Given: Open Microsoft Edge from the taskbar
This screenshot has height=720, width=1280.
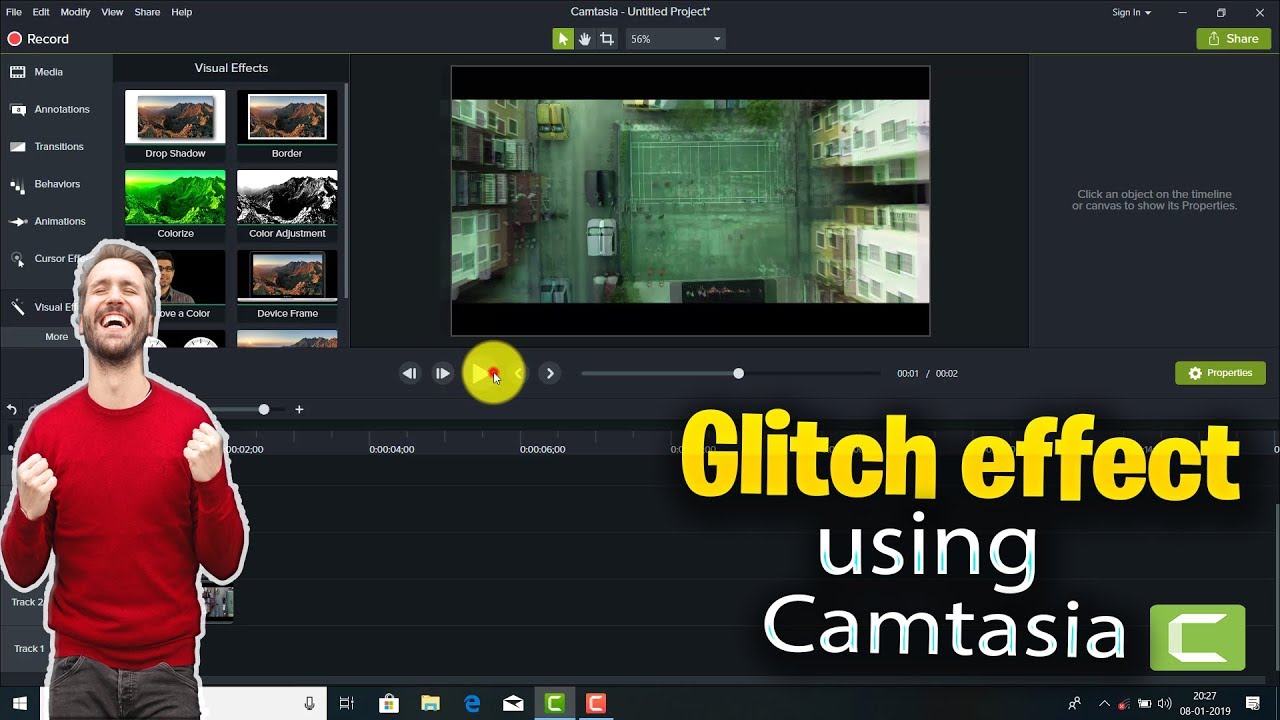Looking at the screenshot, I should 472,704.
